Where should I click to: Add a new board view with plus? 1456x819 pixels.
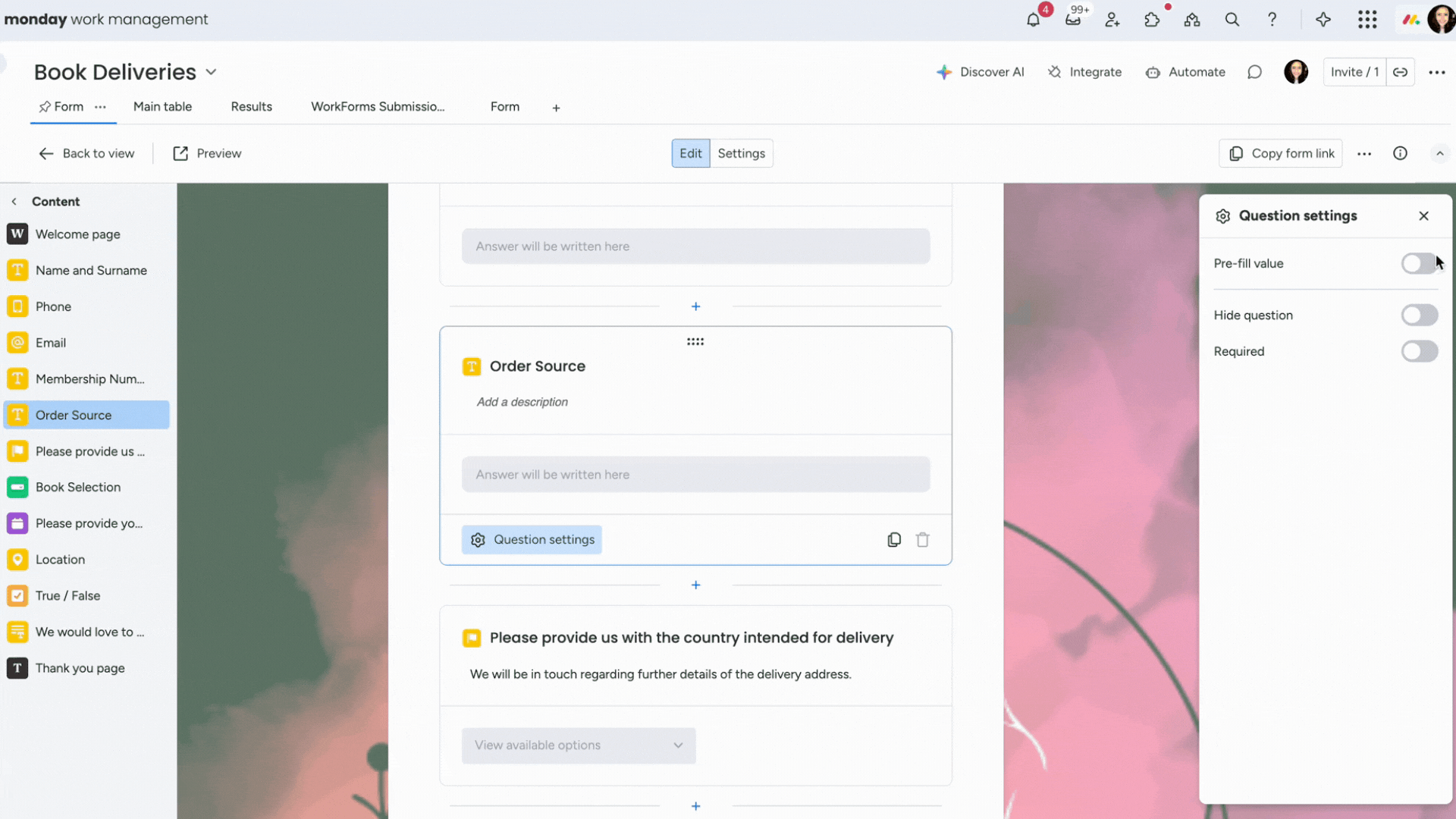point(556,108)
